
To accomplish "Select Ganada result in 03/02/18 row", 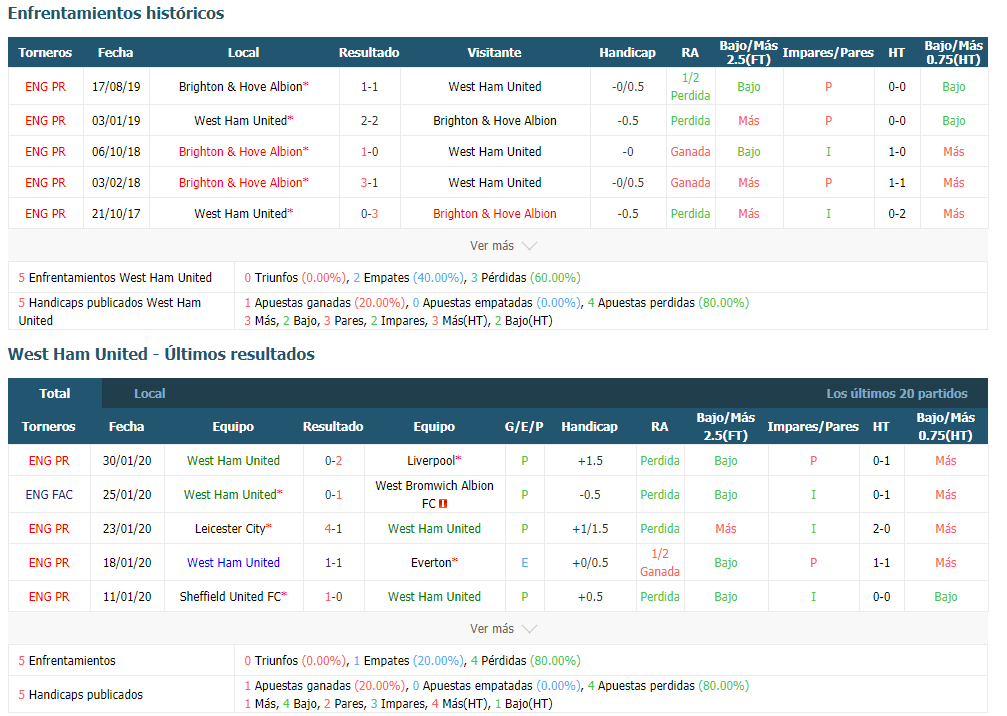I will click(x=690, y=182).
